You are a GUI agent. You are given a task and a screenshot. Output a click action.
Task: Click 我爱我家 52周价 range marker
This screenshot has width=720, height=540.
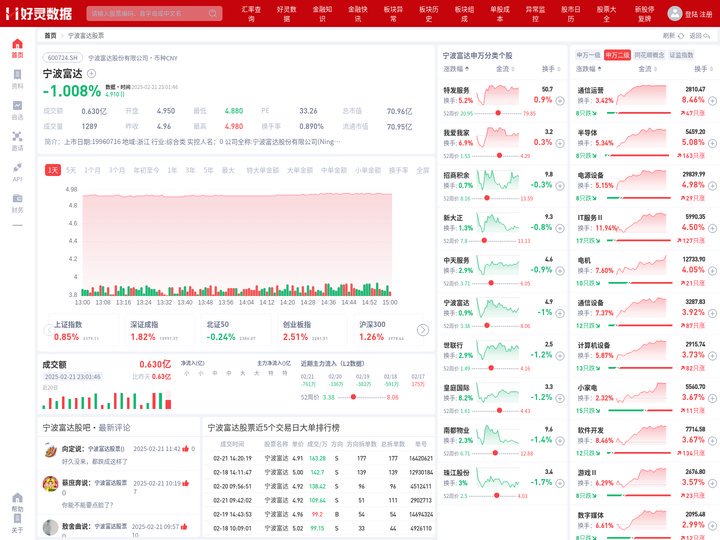pyautogui.click(x=500, y=156)
